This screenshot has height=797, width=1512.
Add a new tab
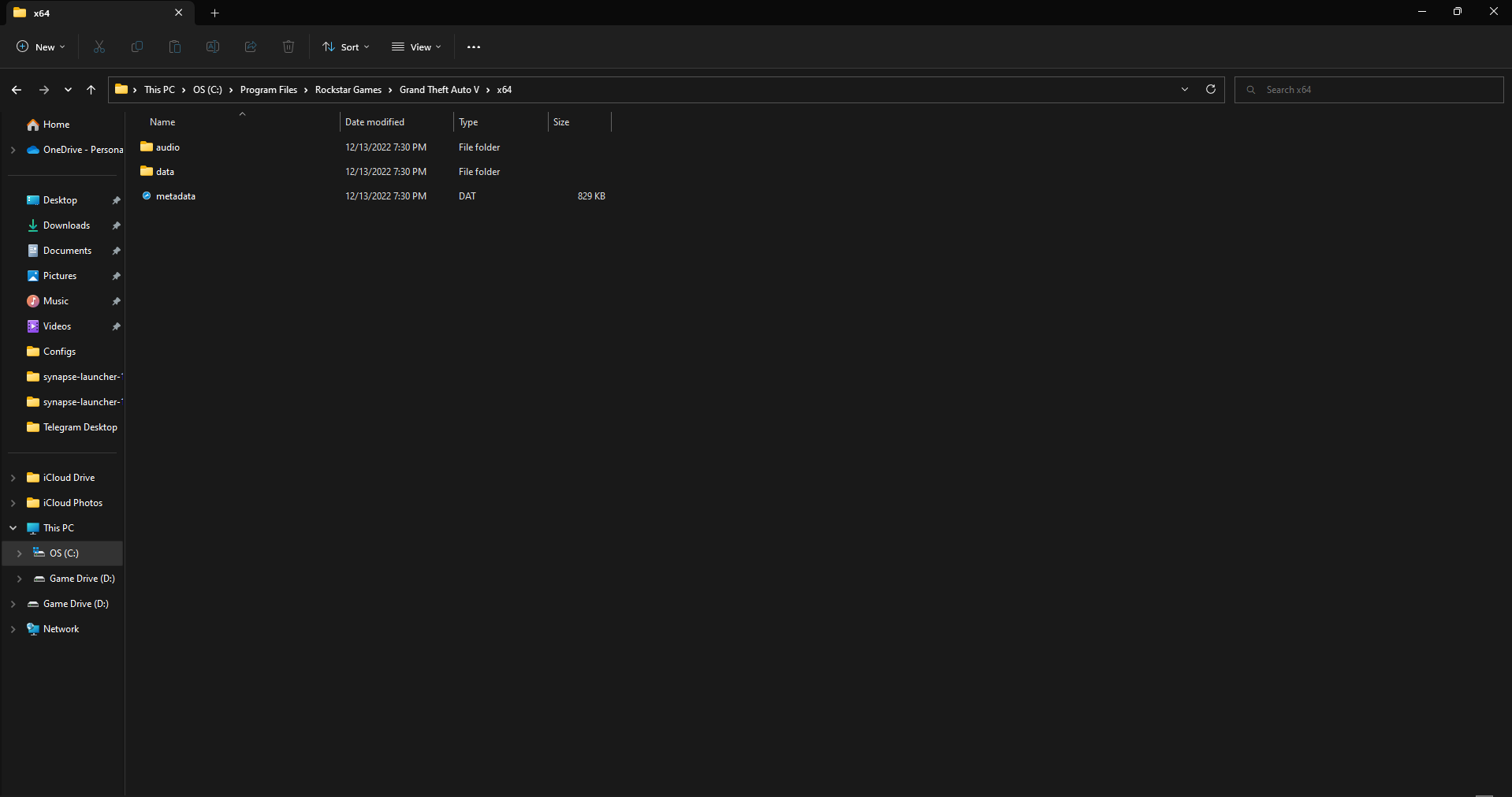tap(215, 13)
